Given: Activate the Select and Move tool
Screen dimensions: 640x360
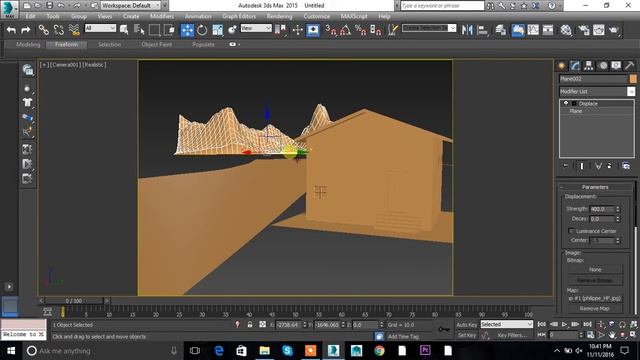Looking at the screenshot, I should (x=187, y=30).
